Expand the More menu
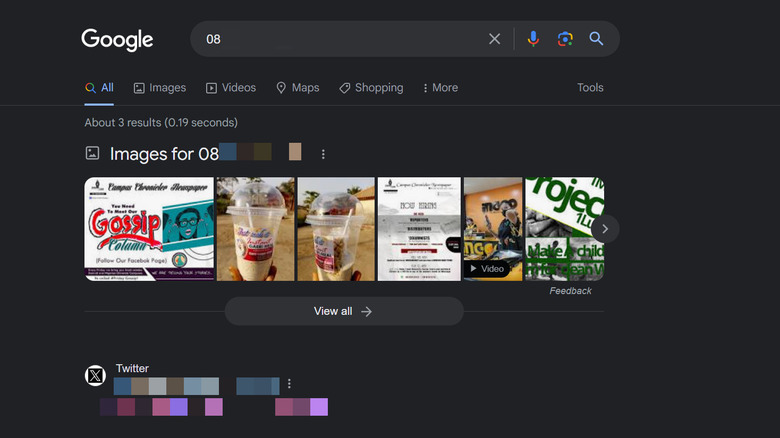This screenshot has height=438, width=780. [x=440, y=88]
